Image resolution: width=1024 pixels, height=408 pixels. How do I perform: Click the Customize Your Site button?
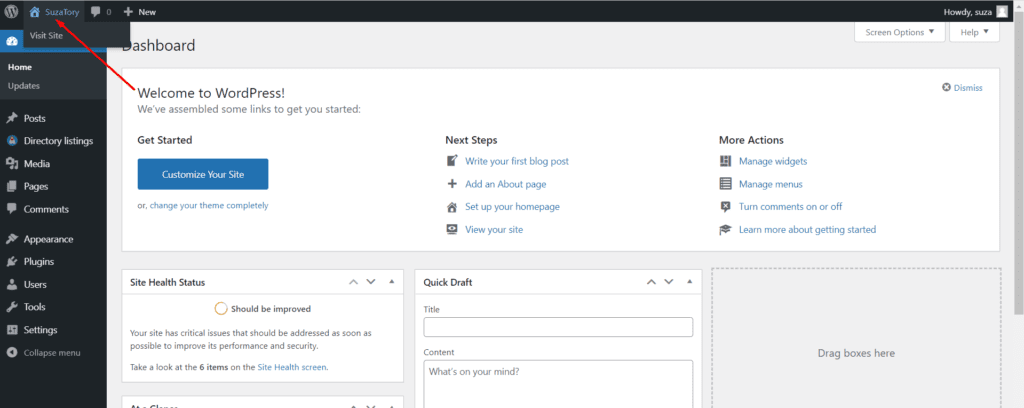point(203,174)
